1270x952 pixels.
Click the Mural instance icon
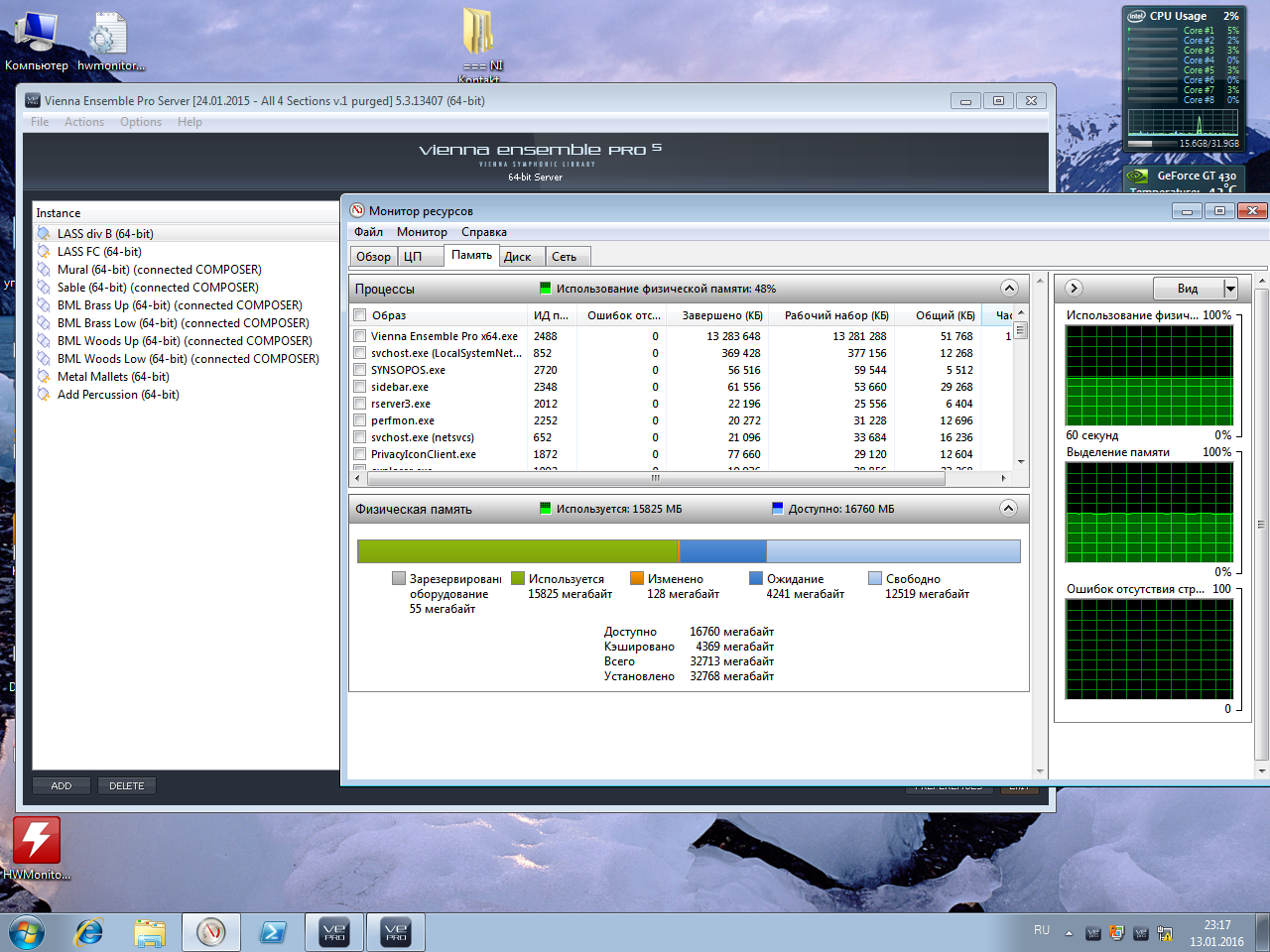[44, 270]
